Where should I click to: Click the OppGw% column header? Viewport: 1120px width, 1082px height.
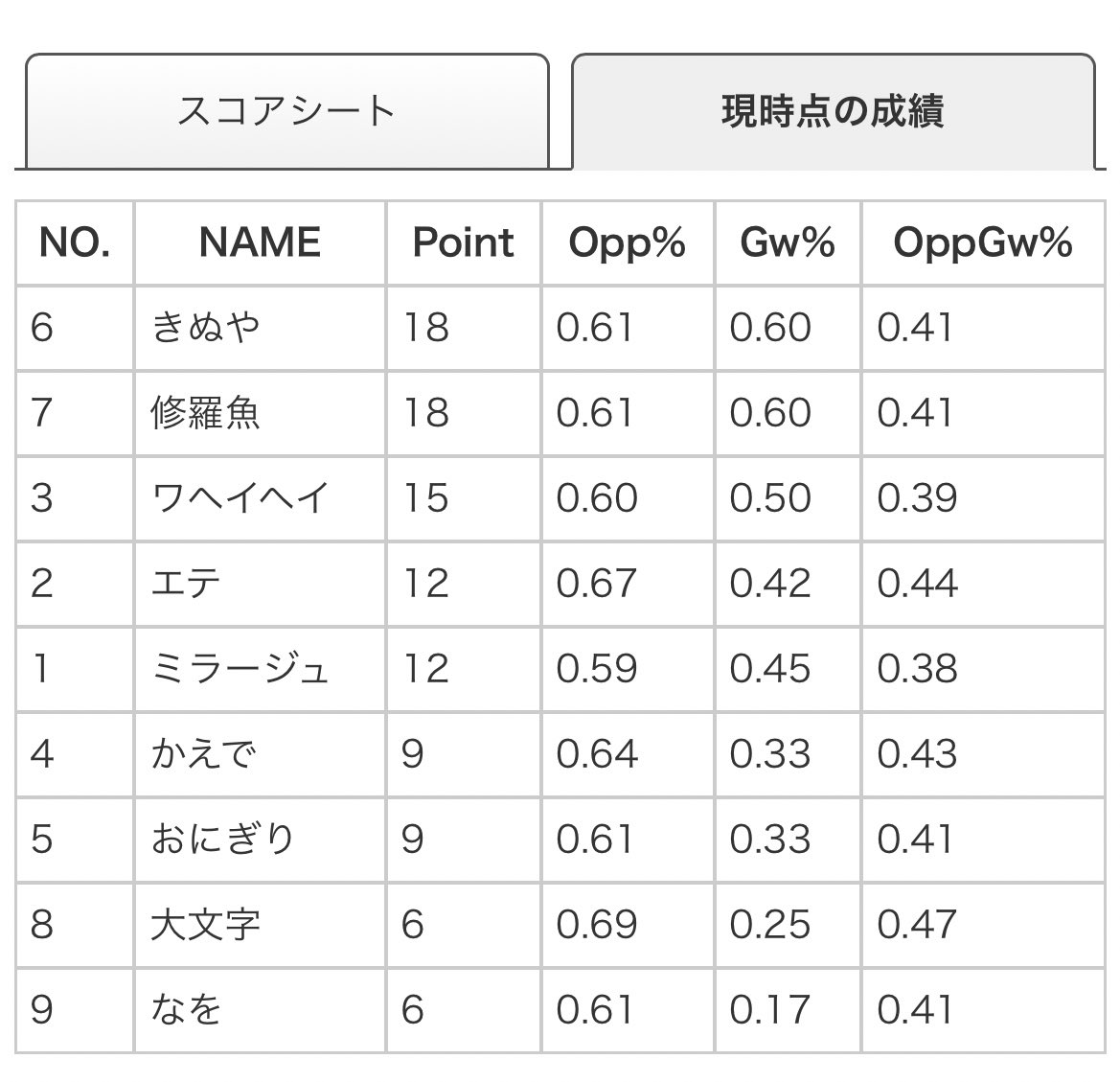point(983,243)
